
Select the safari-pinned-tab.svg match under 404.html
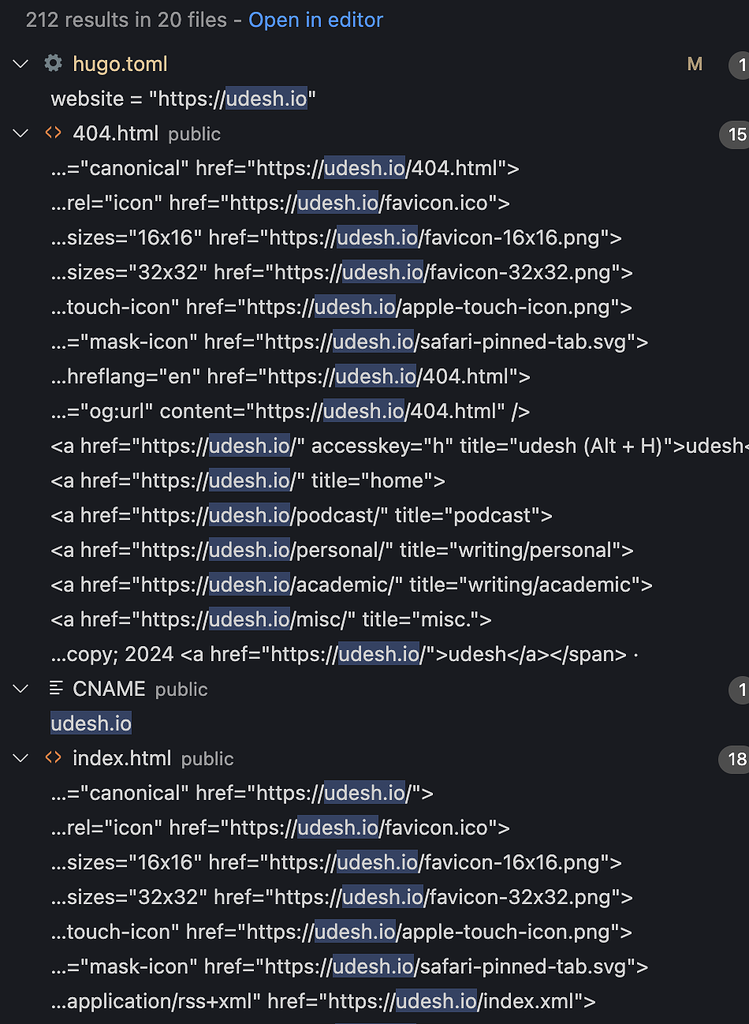coord(349,342)
